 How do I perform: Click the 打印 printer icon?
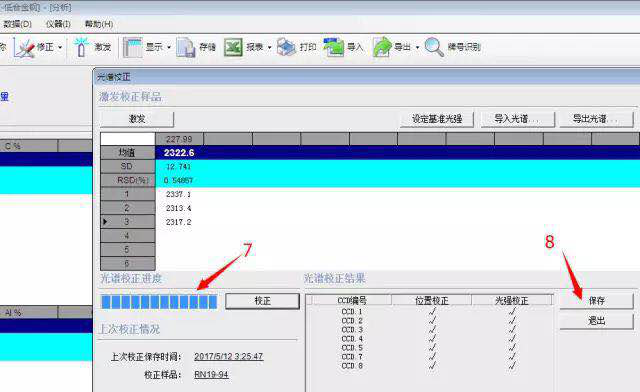coord(286,47)
